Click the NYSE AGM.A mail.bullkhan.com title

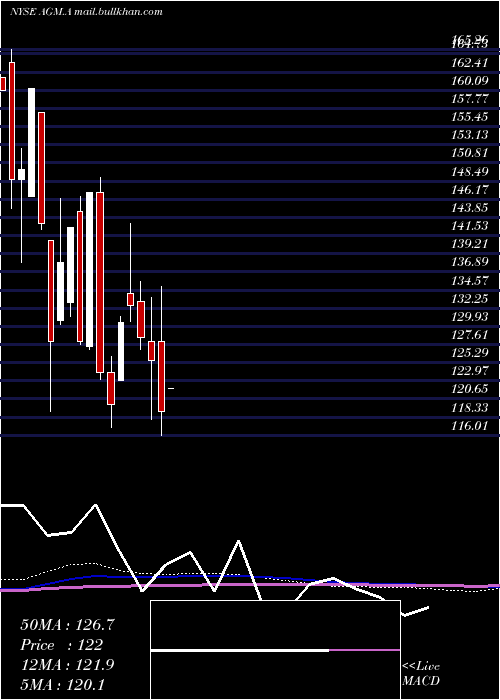point(86,12)
